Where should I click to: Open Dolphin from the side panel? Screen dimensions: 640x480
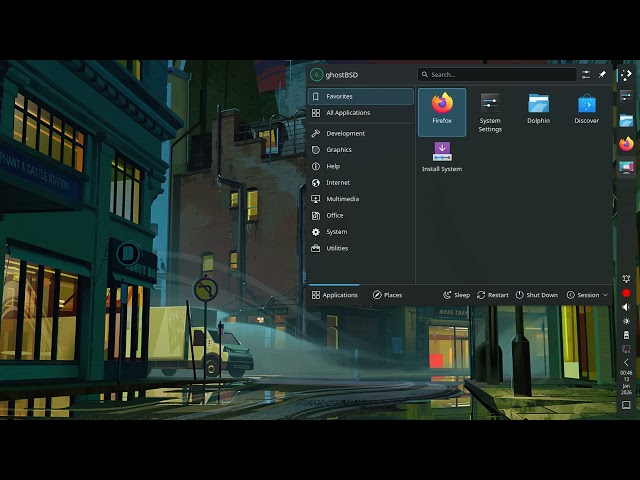click(626, 120)
